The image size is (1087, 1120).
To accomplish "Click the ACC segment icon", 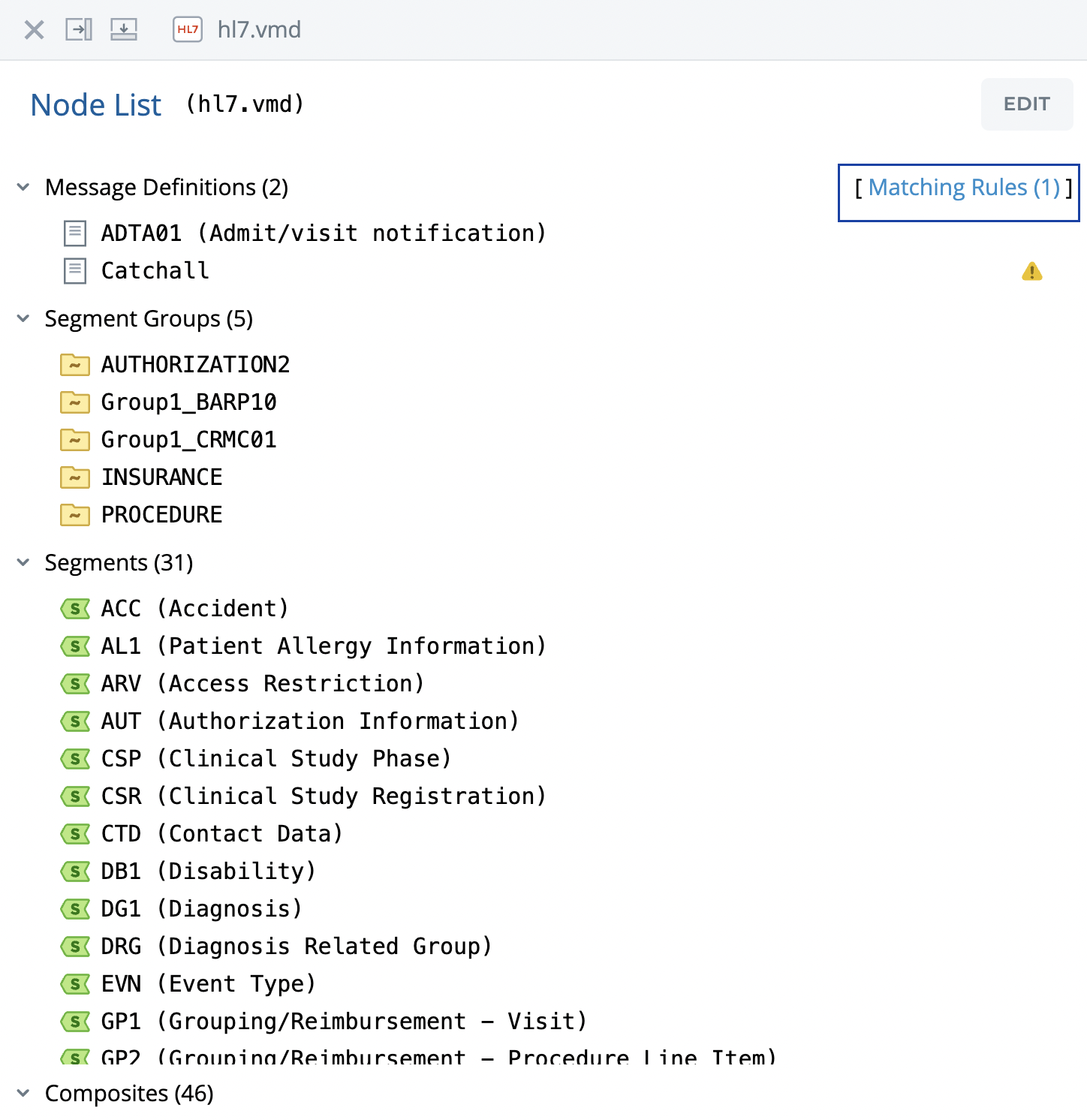I will pos(75,609).
